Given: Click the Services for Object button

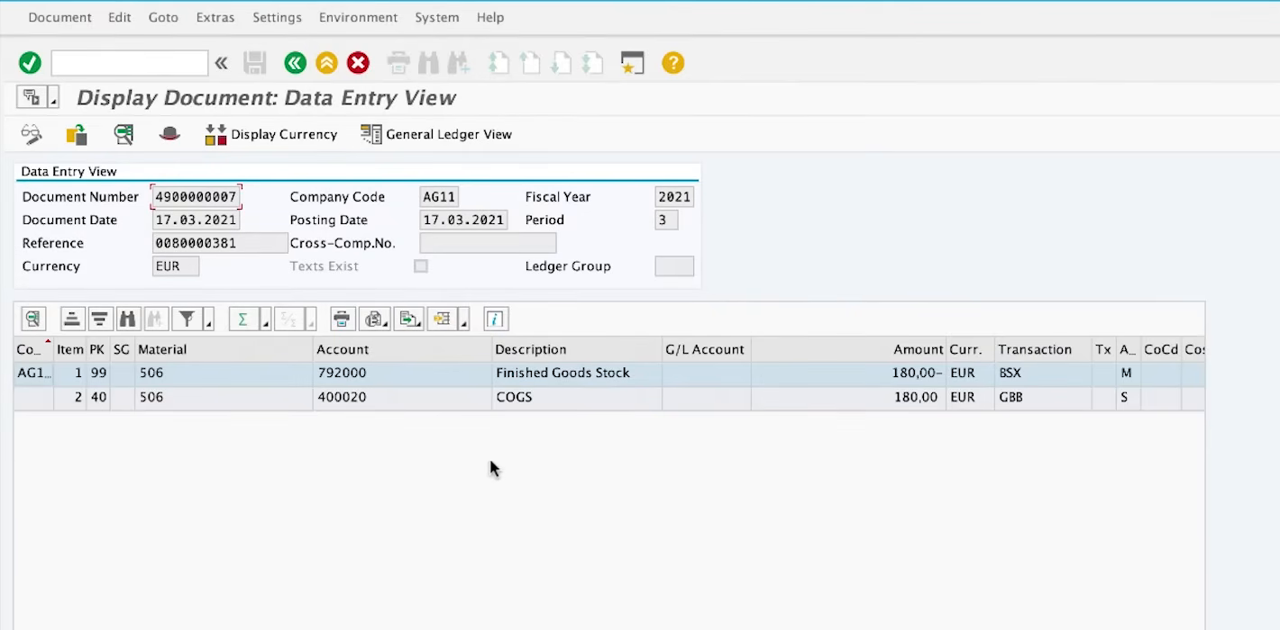Looking at the screenshot, I should pos(31,98).
